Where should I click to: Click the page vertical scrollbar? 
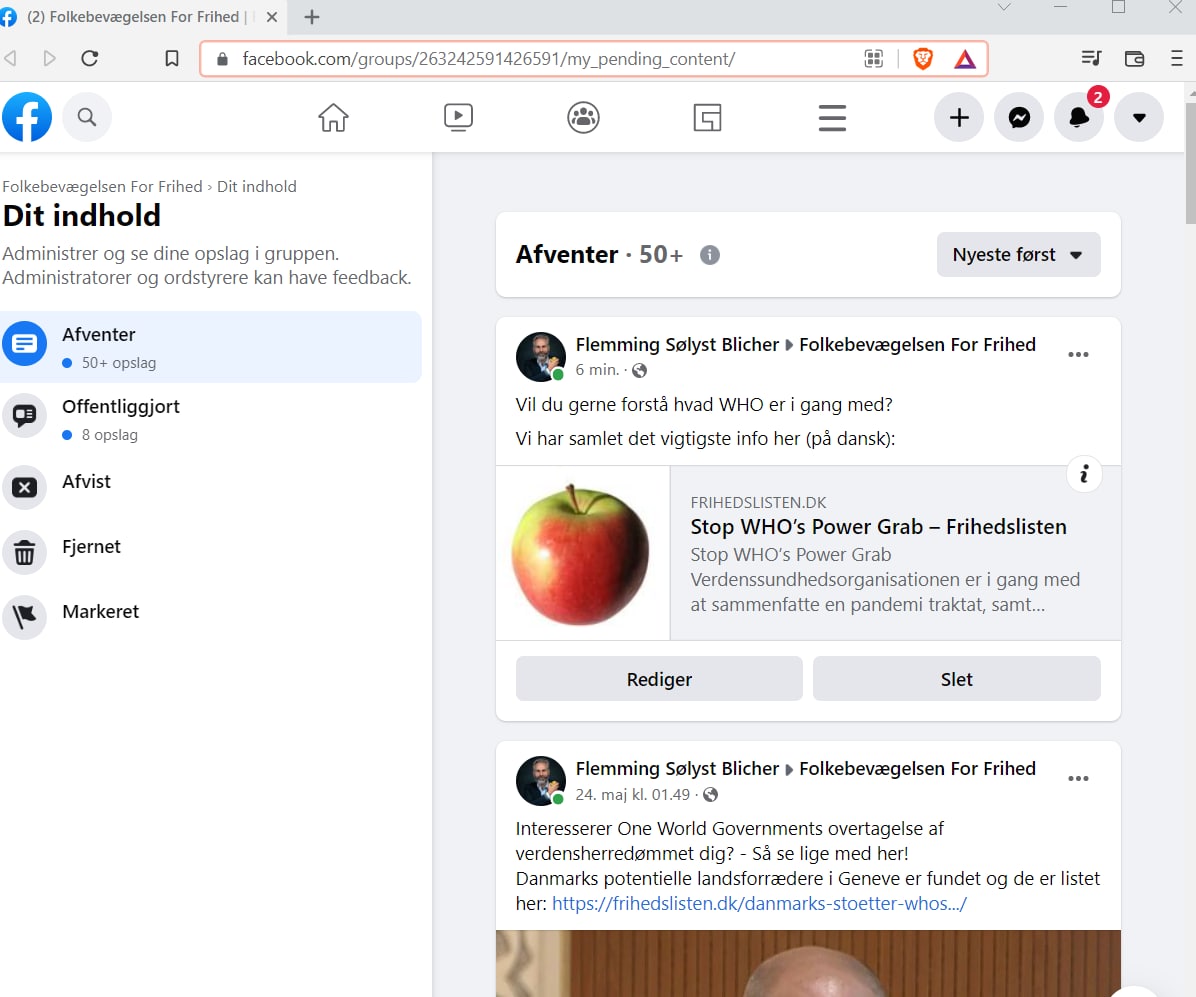(x=1190, y=163)
